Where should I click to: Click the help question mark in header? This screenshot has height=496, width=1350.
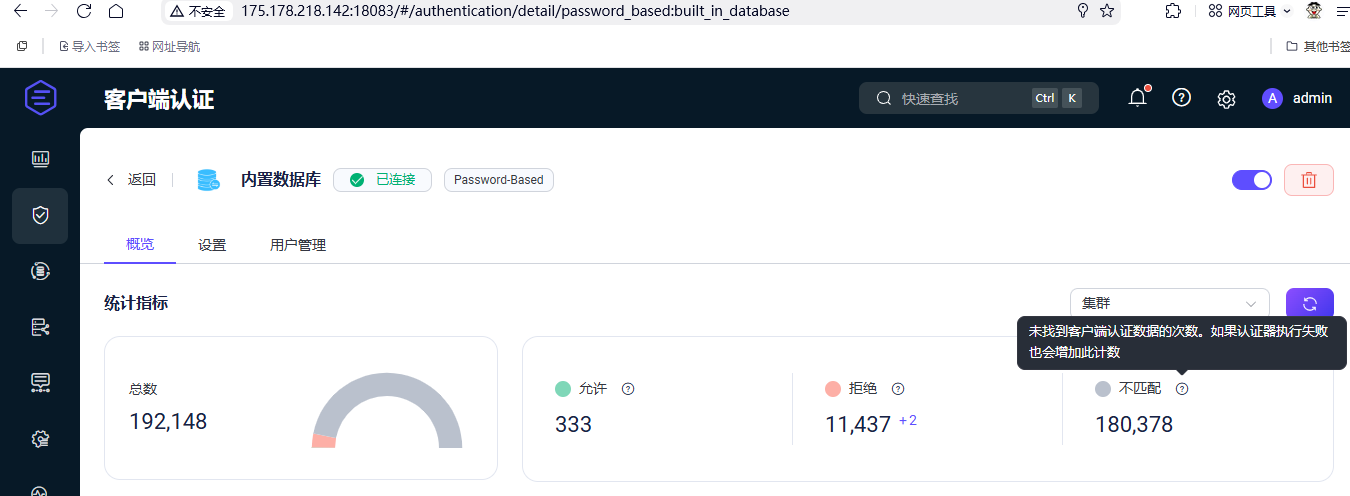tap(1181, 98)
